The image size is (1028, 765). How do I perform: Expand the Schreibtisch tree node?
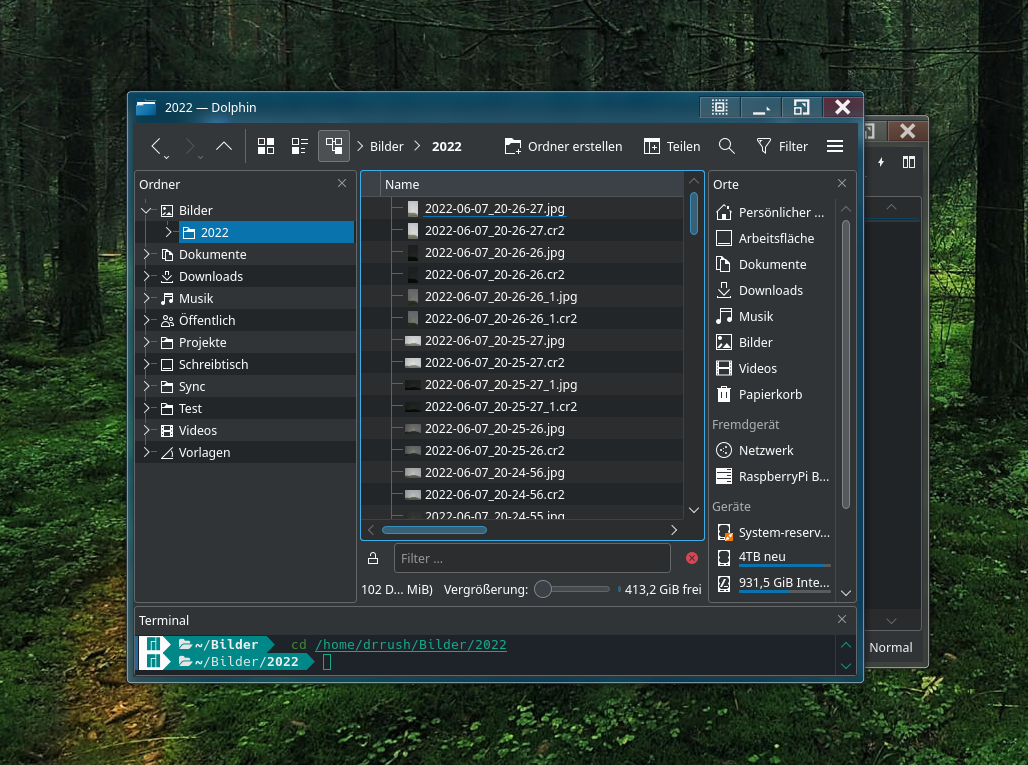click(x=146, y=364)
